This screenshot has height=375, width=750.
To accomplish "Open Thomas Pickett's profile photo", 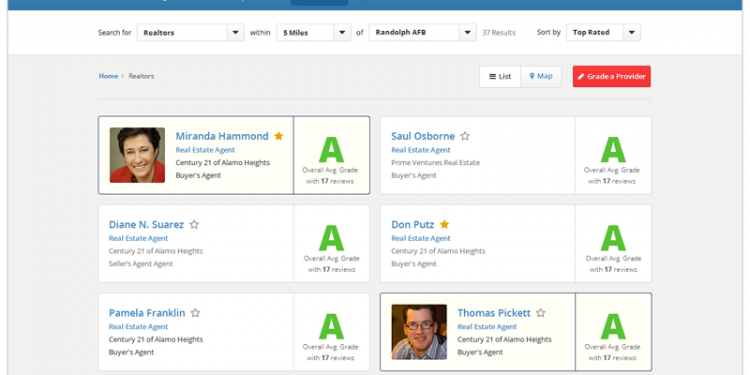I will click(419, 332).
